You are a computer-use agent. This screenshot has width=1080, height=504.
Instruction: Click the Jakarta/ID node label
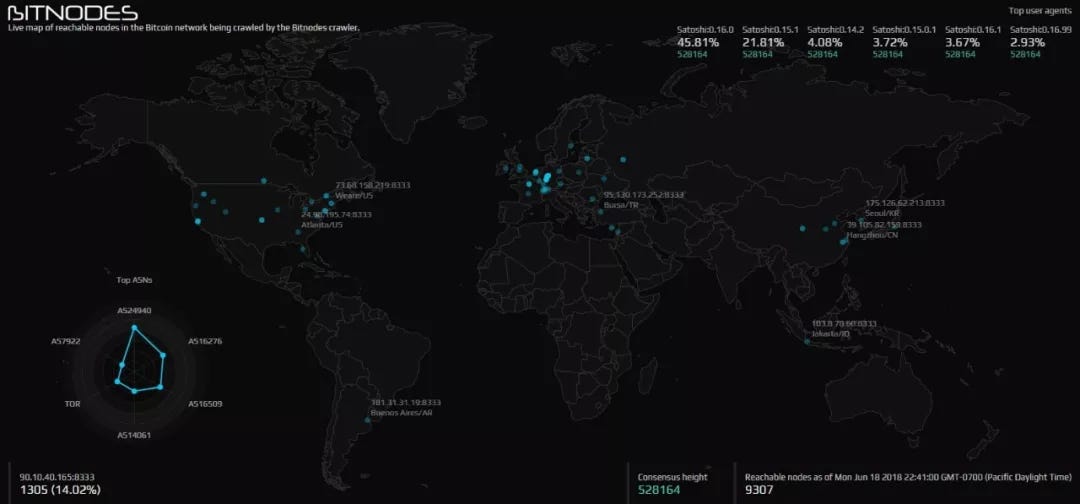831,334
